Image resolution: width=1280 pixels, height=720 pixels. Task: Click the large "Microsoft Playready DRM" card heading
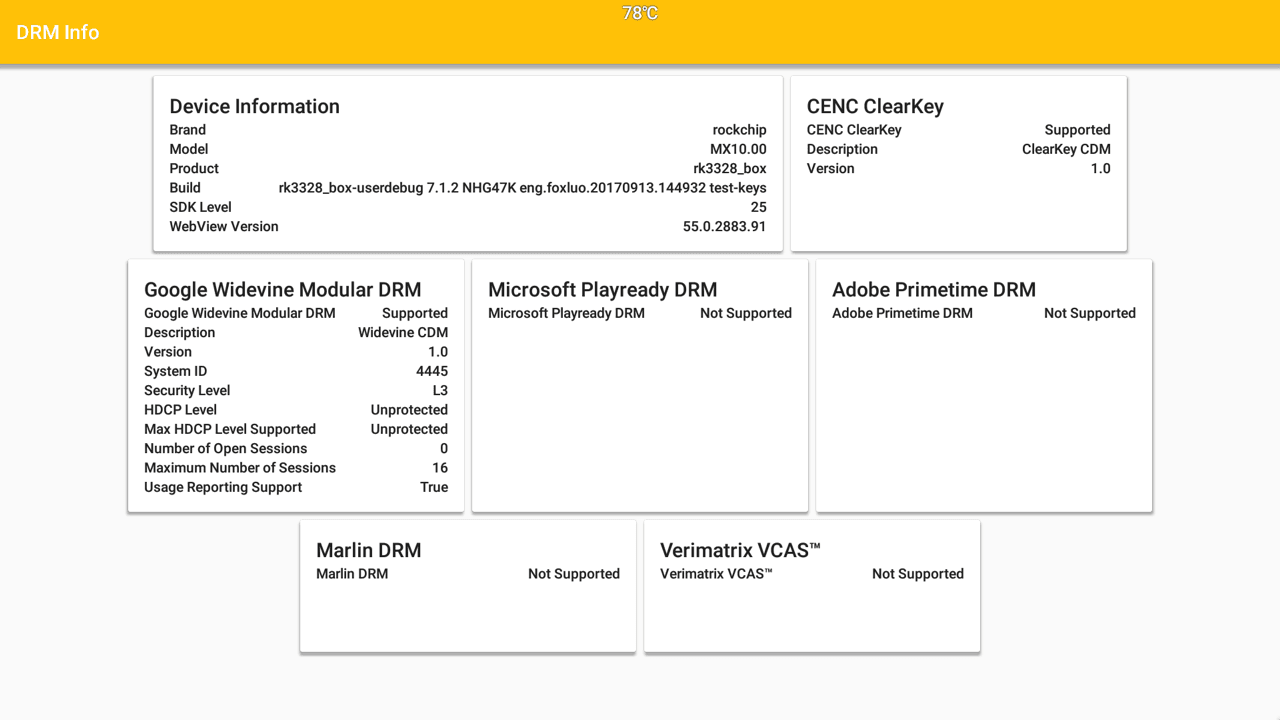[603, 289]
